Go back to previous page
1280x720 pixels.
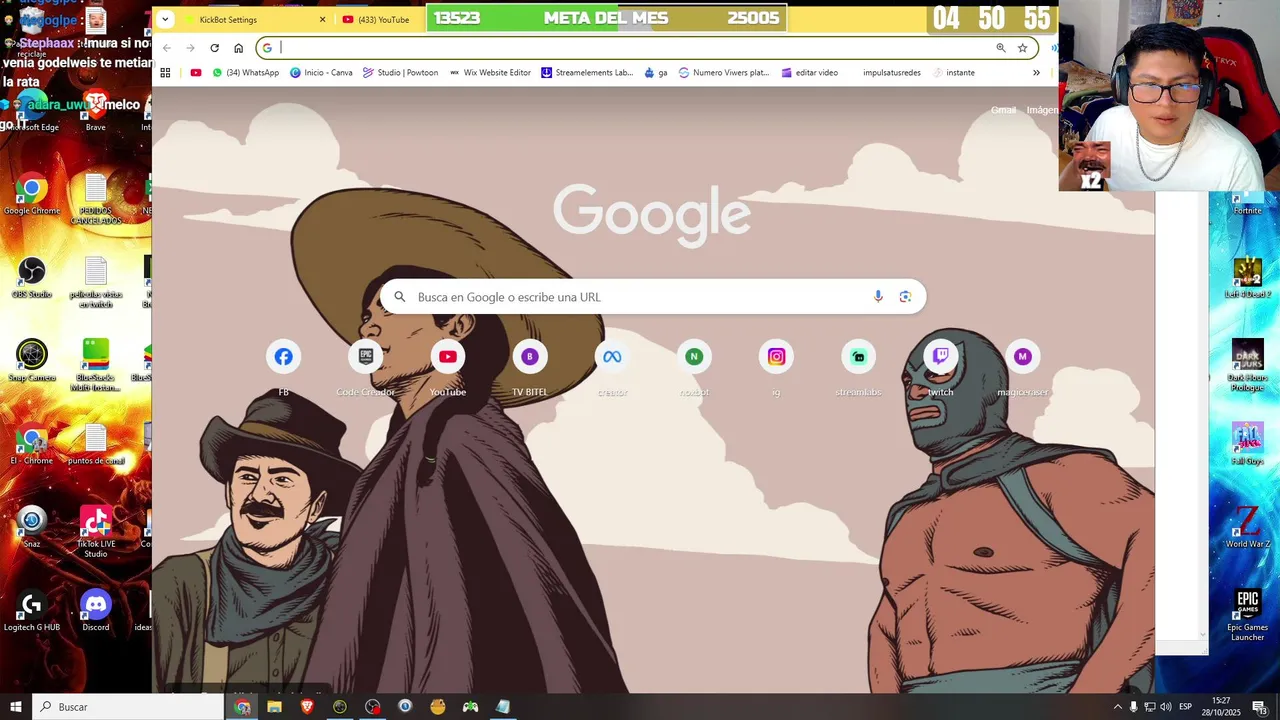coord(166,48)
